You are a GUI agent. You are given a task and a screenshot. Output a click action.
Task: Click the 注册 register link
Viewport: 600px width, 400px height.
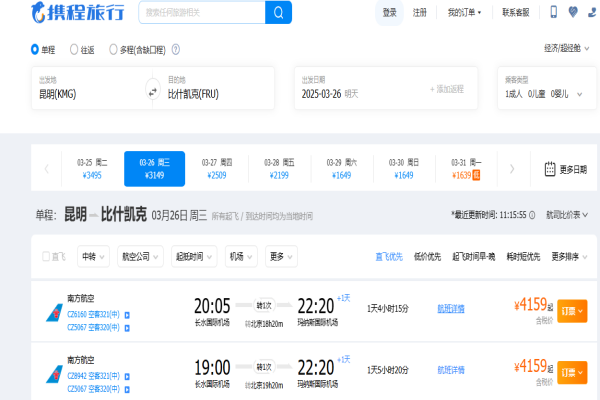(419, 13)
